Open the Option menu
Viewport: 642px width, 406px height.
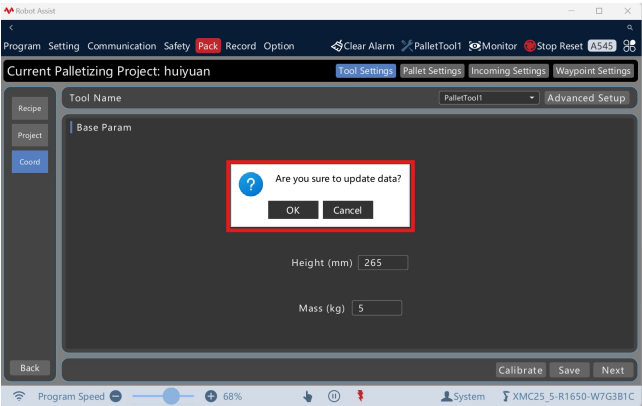tap(279, 46)
